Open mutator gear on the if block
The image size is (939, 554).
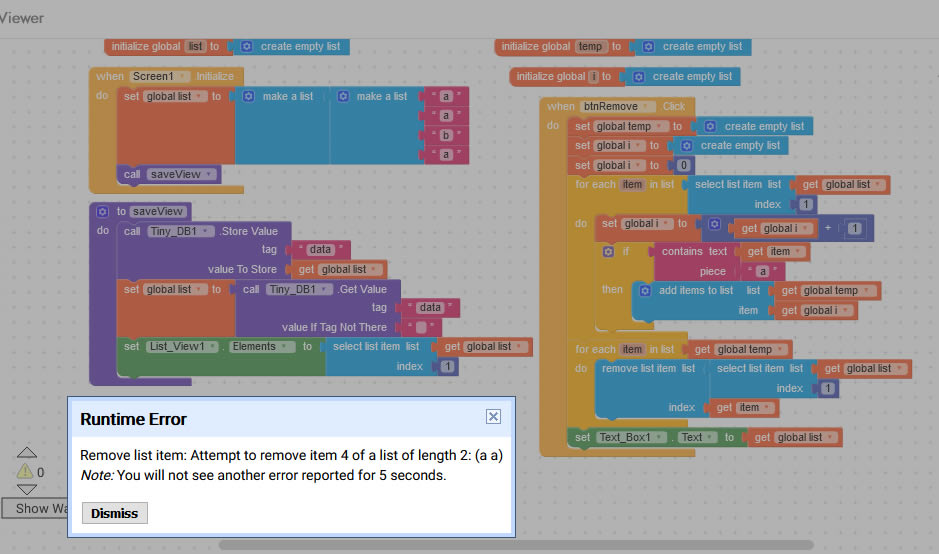pyautogui.click(x=608, y=252)
